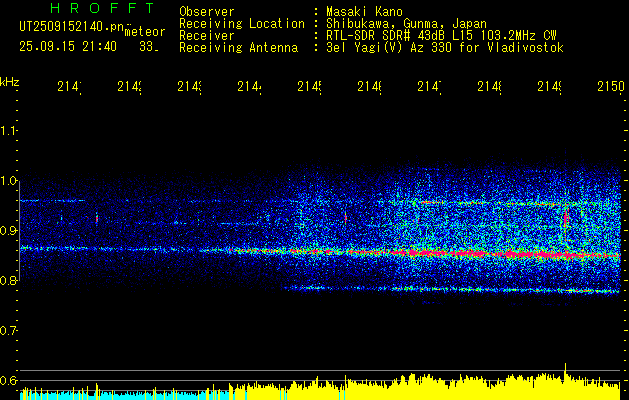The image size is (629, 400).
Task: Click the tallest yellow peak in the level graph
Action: [x=565, y=381]
